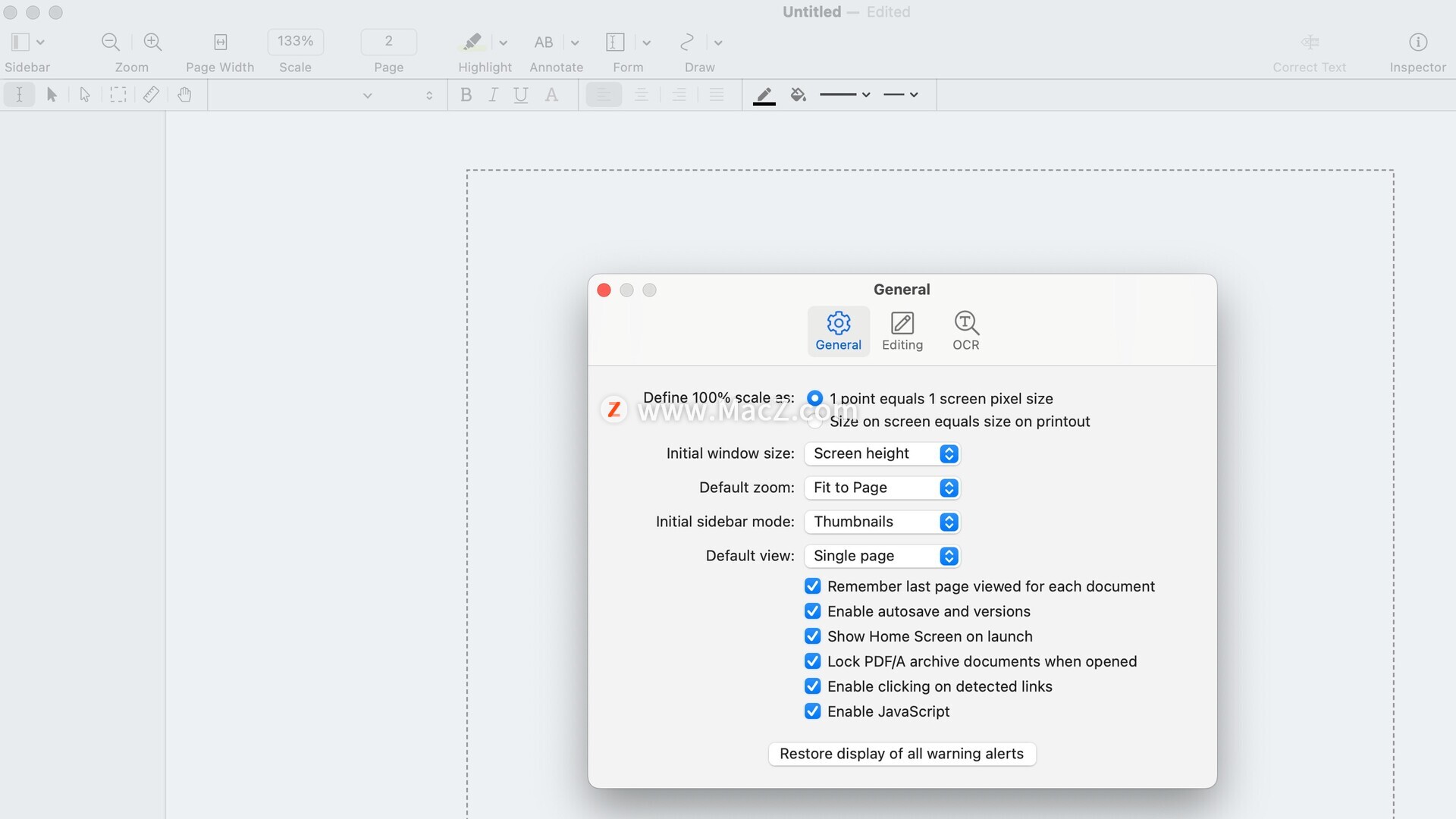Expand the Draw tool menu
The width and height of the screenshot is (1456, 819).
point(718,42)
